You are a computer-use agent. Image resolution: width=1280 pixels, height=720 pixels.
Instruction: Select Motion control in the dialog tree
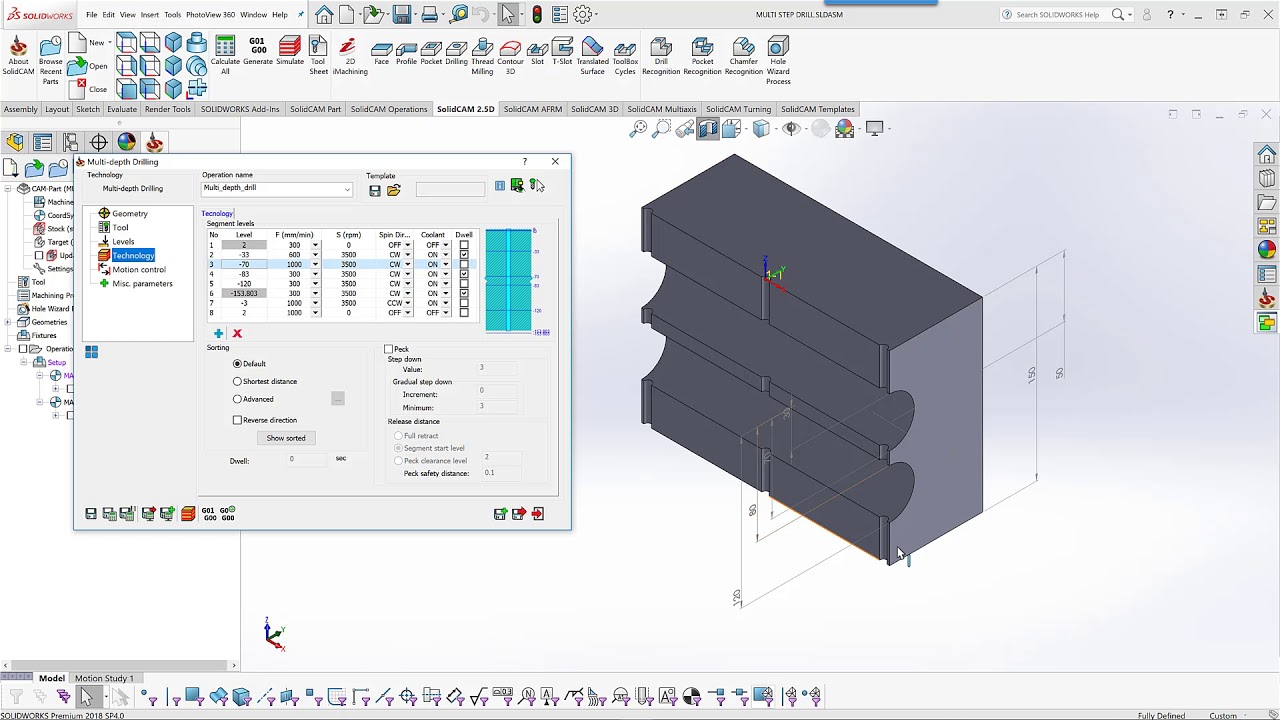click(139, 269)
